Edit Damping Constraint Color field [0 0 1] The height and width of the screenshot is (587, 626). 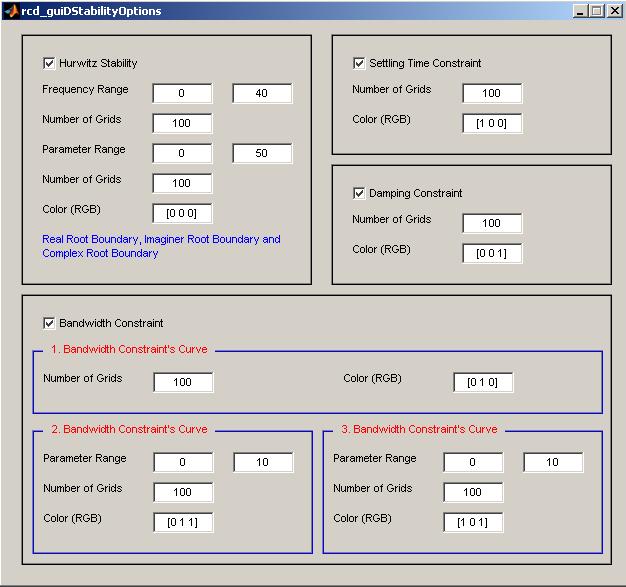(492, 253)
